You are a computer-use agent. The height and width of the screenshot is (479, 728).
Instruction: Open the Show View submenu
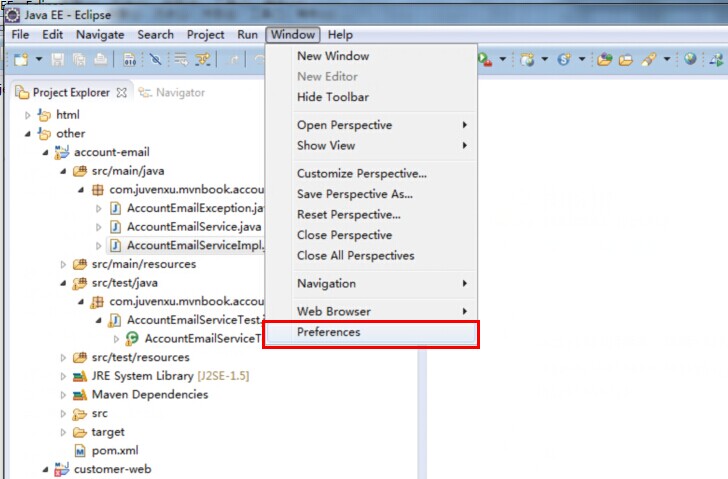[x=371, y=145]
